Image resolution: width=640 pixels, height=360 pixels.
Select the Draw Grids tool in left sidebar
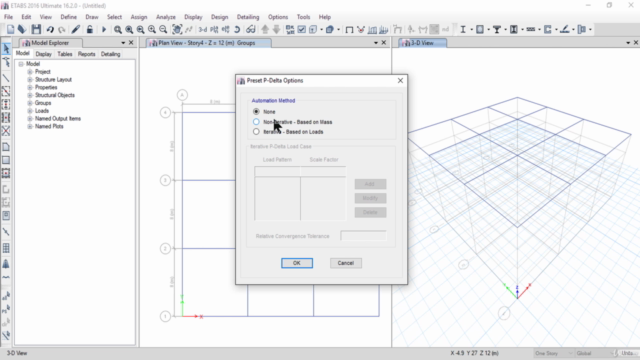[x=6, y=248]
